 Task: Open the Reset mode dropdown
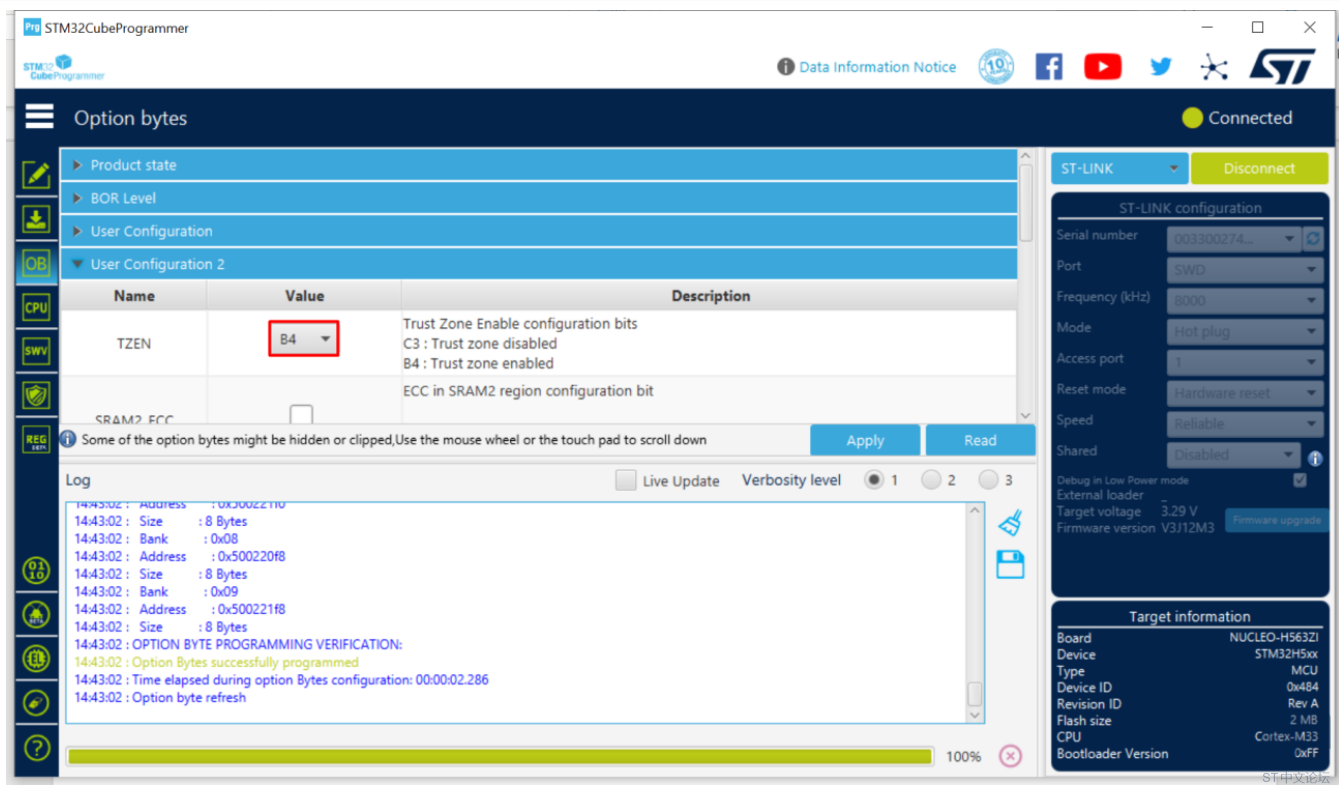click(x=1245, y=393)
